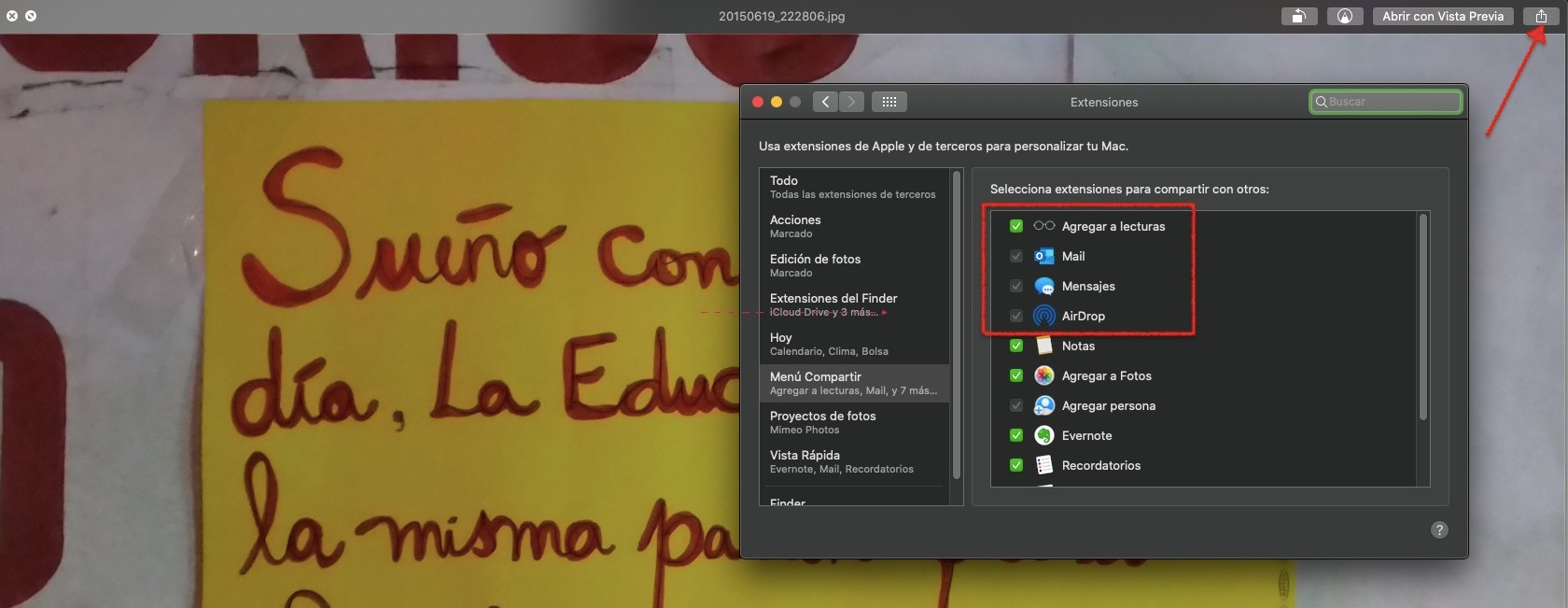1568x608 pixels.
Task: Click the extensions list vertical scrollbar
Action: tap(1422, 318)
